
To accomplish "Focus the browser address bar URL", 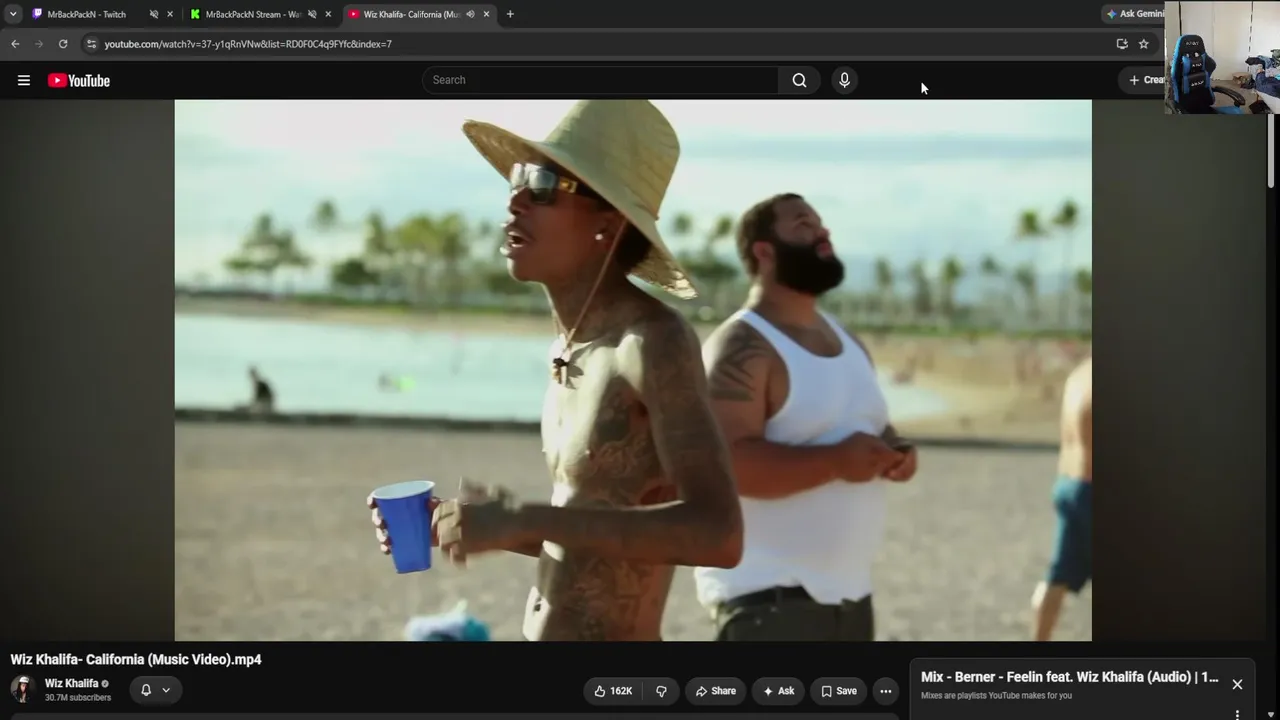I will point(248,44).
